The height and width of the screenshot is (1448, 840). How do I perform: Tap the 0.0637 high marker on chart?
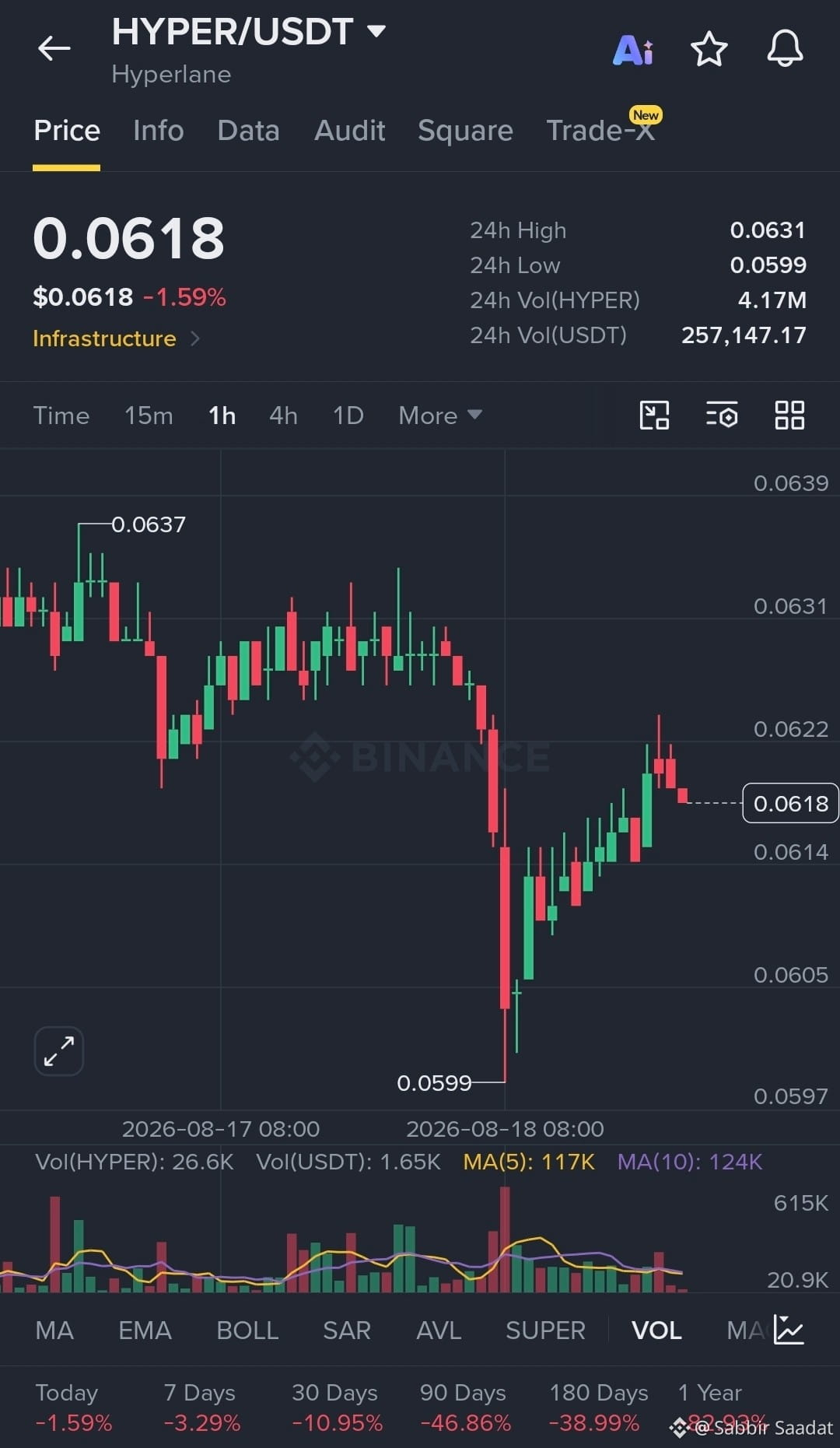pos(148,524)
